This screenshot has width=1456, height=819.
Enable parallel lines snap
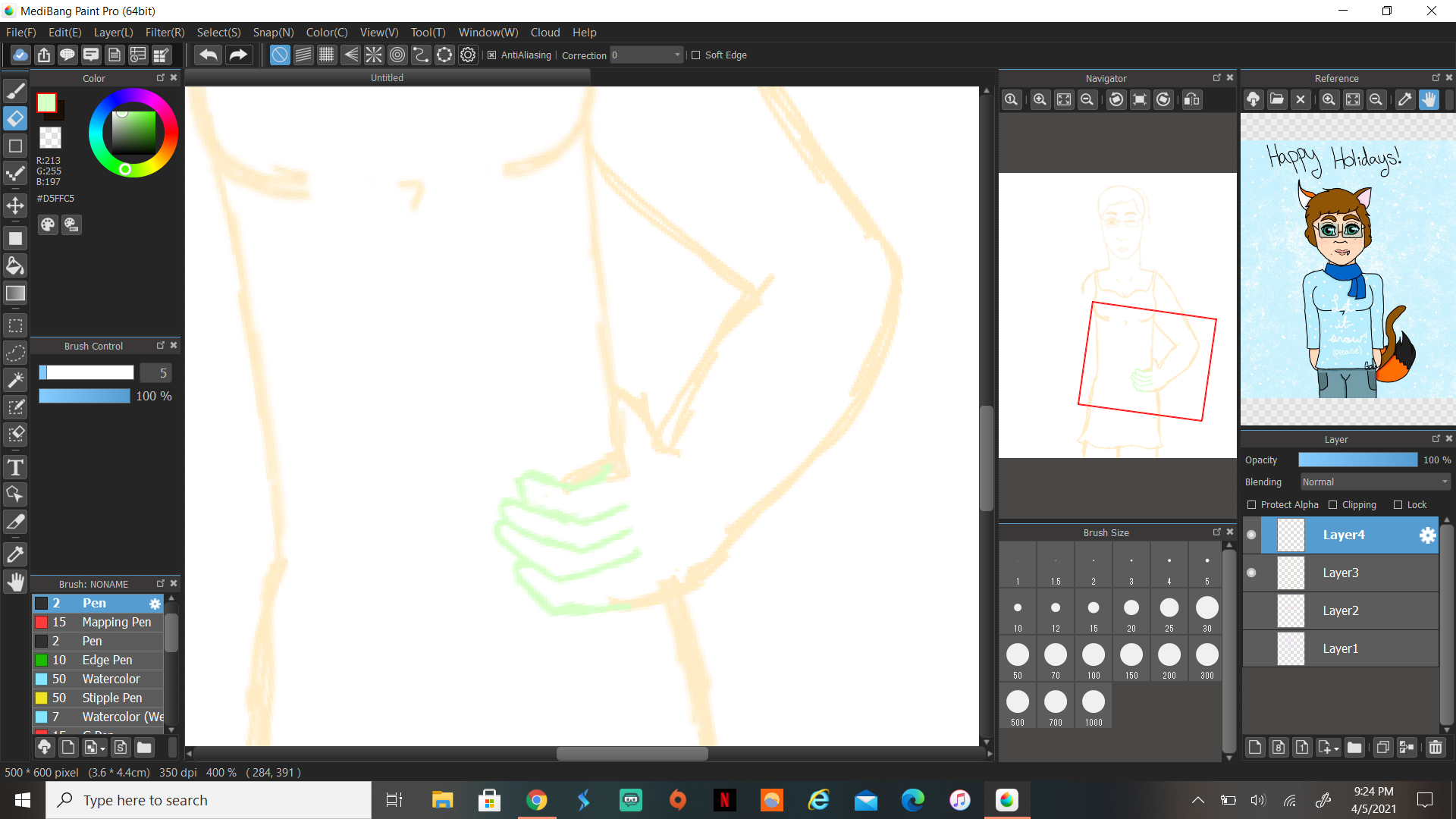coord(303,55)
